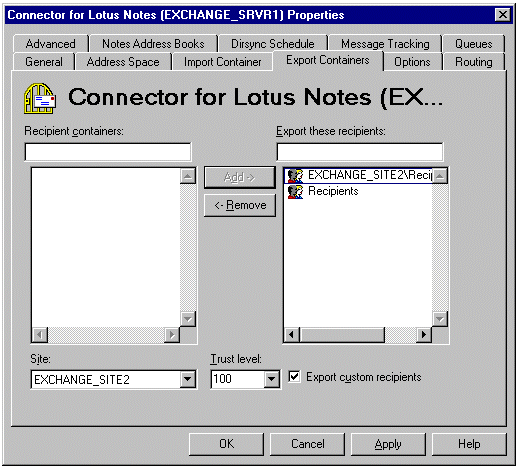
Task: Switch to the Address Space tab
Action: [123, 62]
